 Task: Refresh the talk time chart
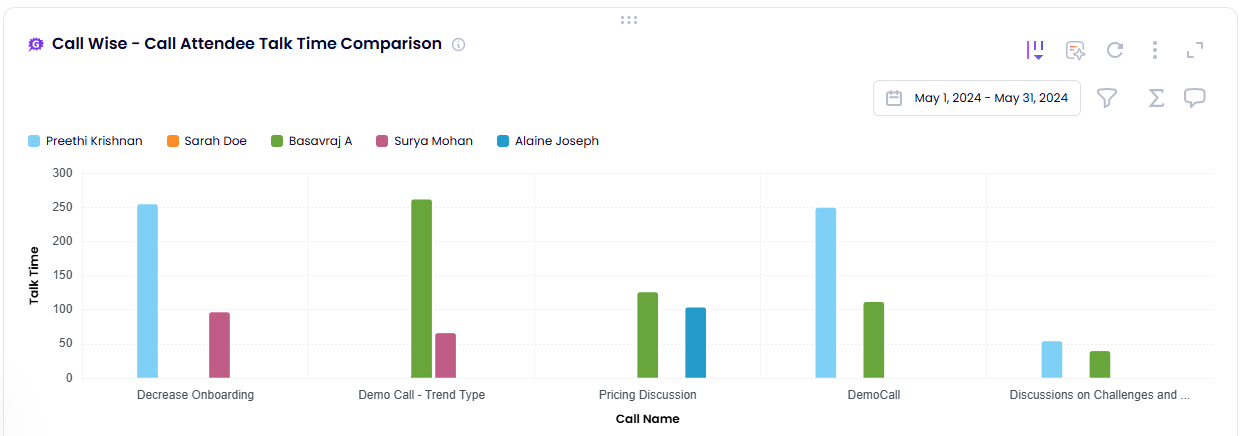(x=1115, y=50)
